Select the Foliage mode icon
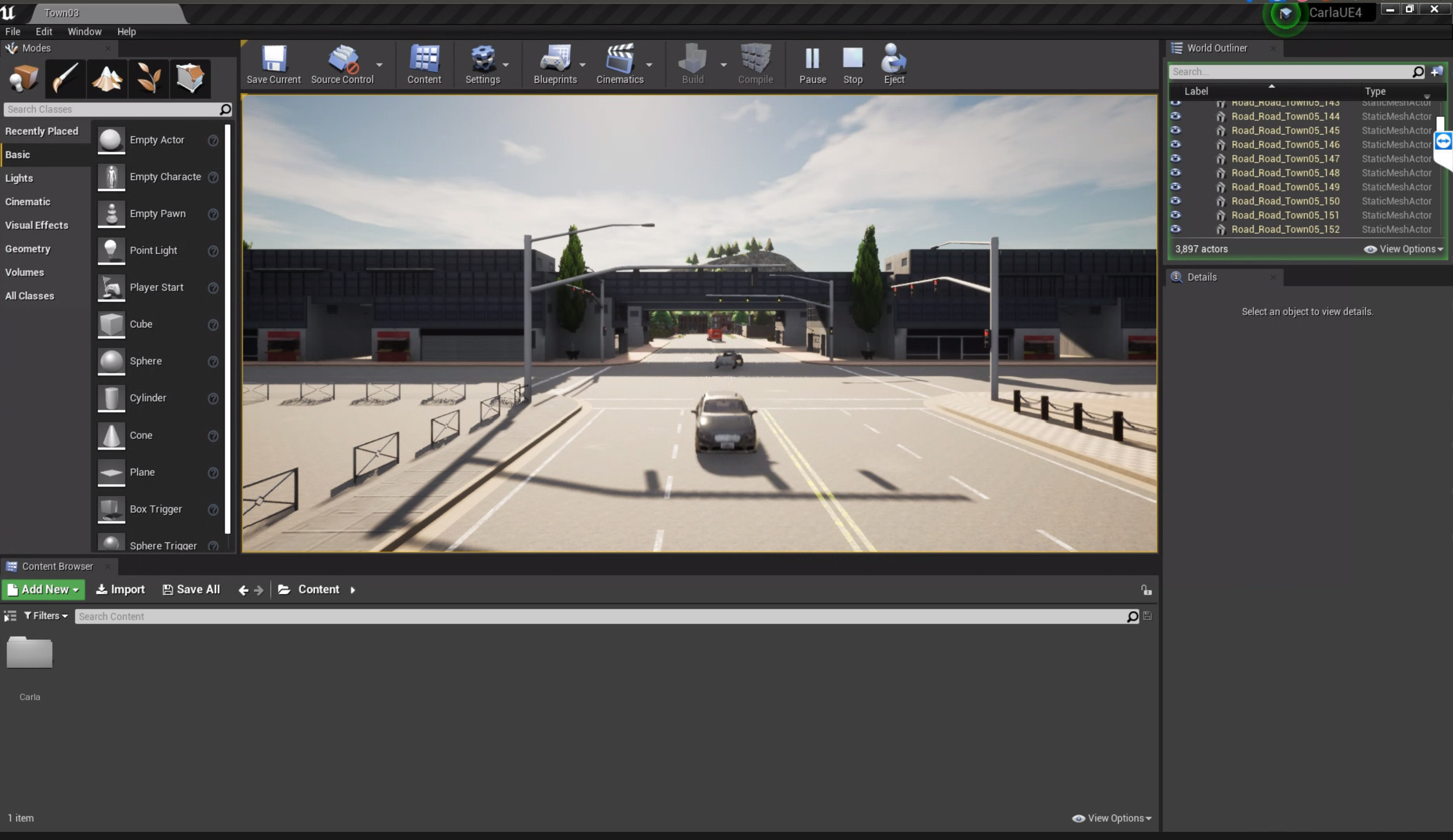Screen dimensions: 1453x840 click(x=148, y=78)
